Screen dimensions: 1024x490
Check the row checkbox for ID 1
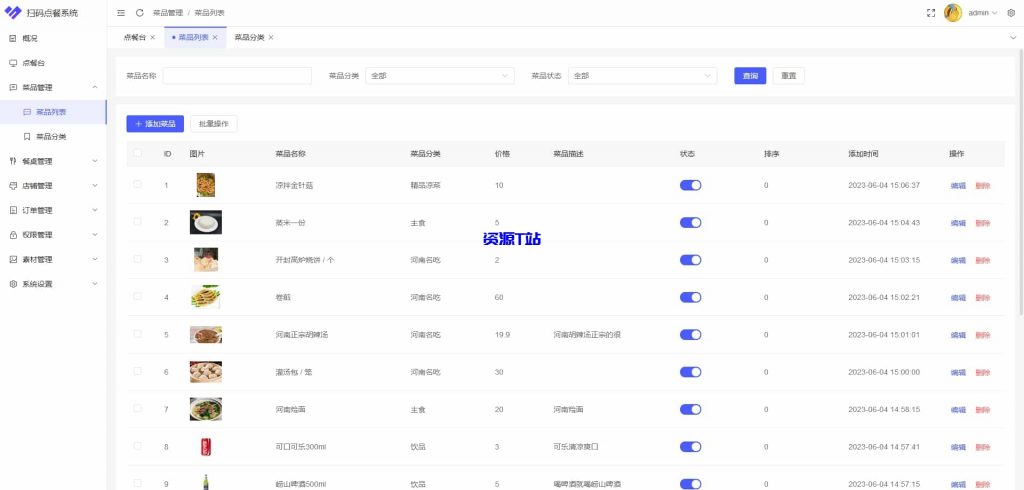click(x=137, y=184)
